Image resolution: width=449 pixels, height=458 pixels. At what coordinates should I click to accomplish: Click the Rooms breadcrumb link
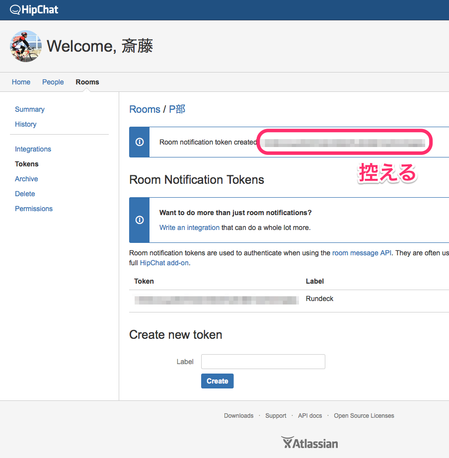pyautogui.click(x=145, y=109)
